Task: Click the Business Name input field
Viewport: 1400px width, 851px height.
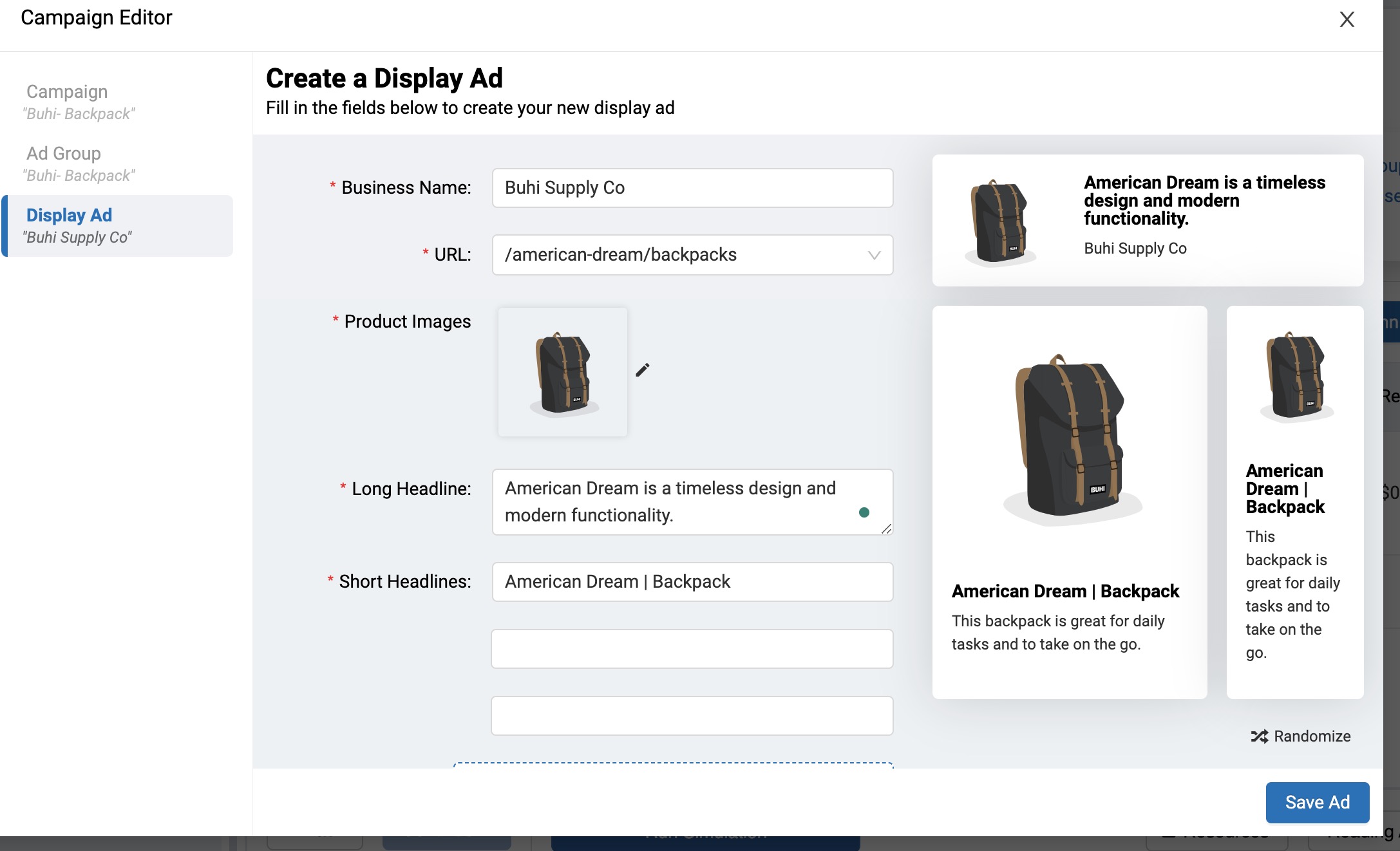Action: click(x=692, y=187)
